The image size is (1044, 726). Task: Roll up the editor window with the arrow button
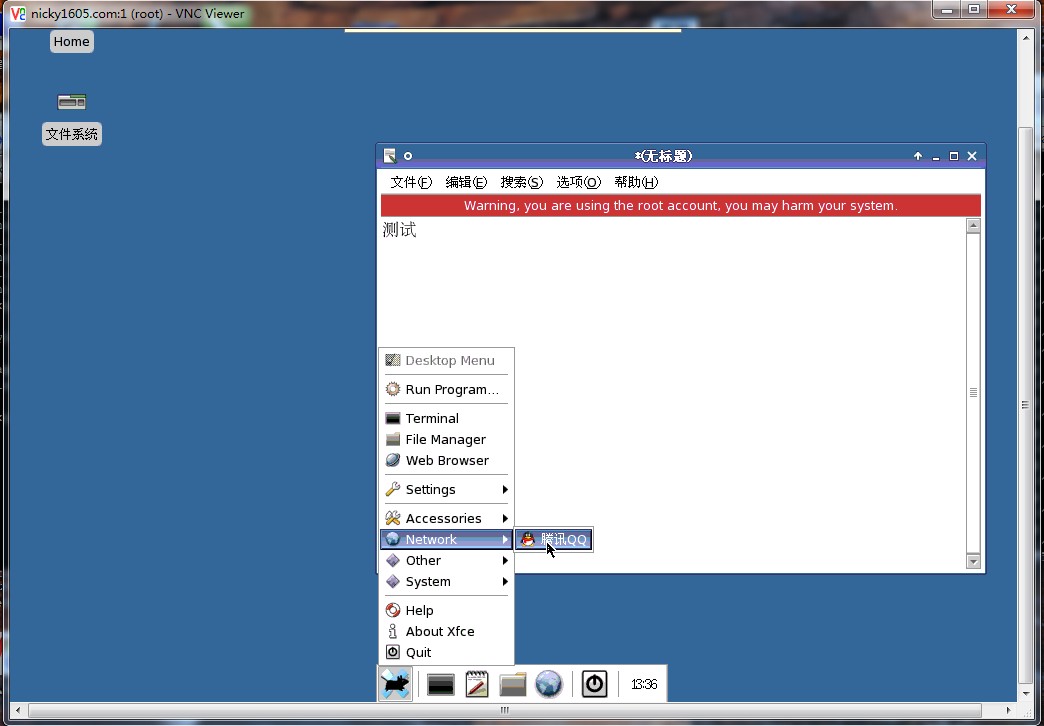[918, 156]
